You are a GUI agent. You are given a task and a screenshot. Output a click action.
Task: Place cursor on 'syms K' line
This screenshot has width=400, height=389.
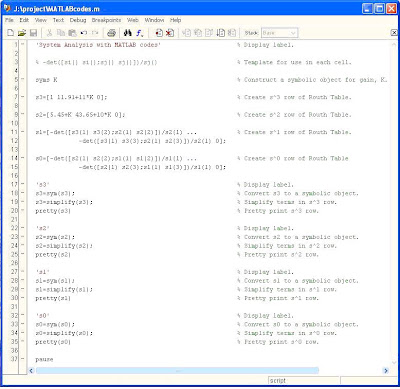[46, 80]
